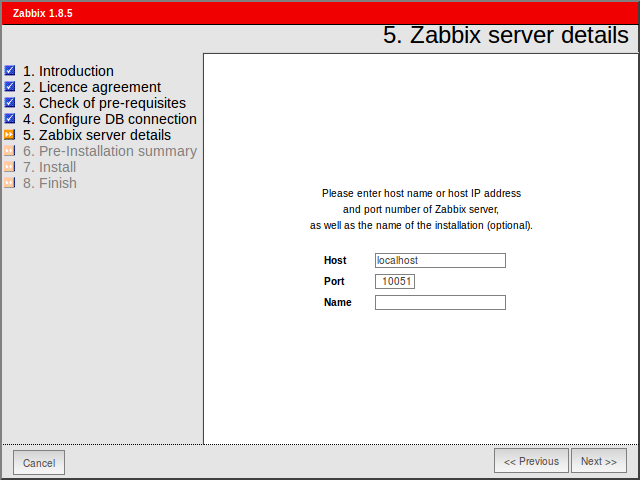
Task: Select step 6. Pre-Installation summary
Action: [110, 151]
